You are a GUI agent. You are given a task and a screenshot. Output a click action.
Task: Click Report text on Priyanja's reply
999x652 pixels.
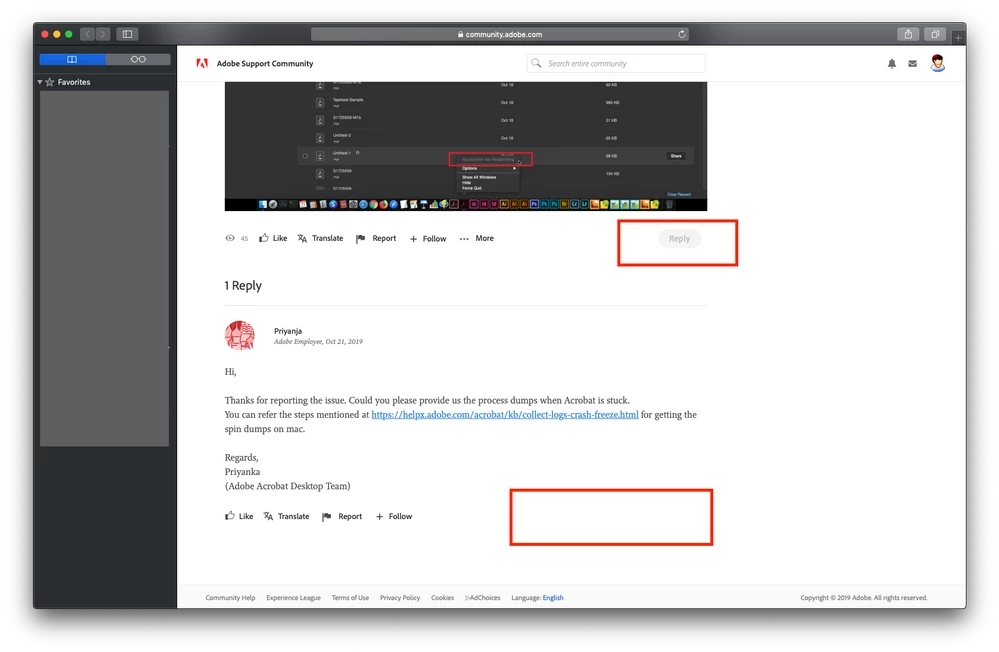[x=350, y=516]
